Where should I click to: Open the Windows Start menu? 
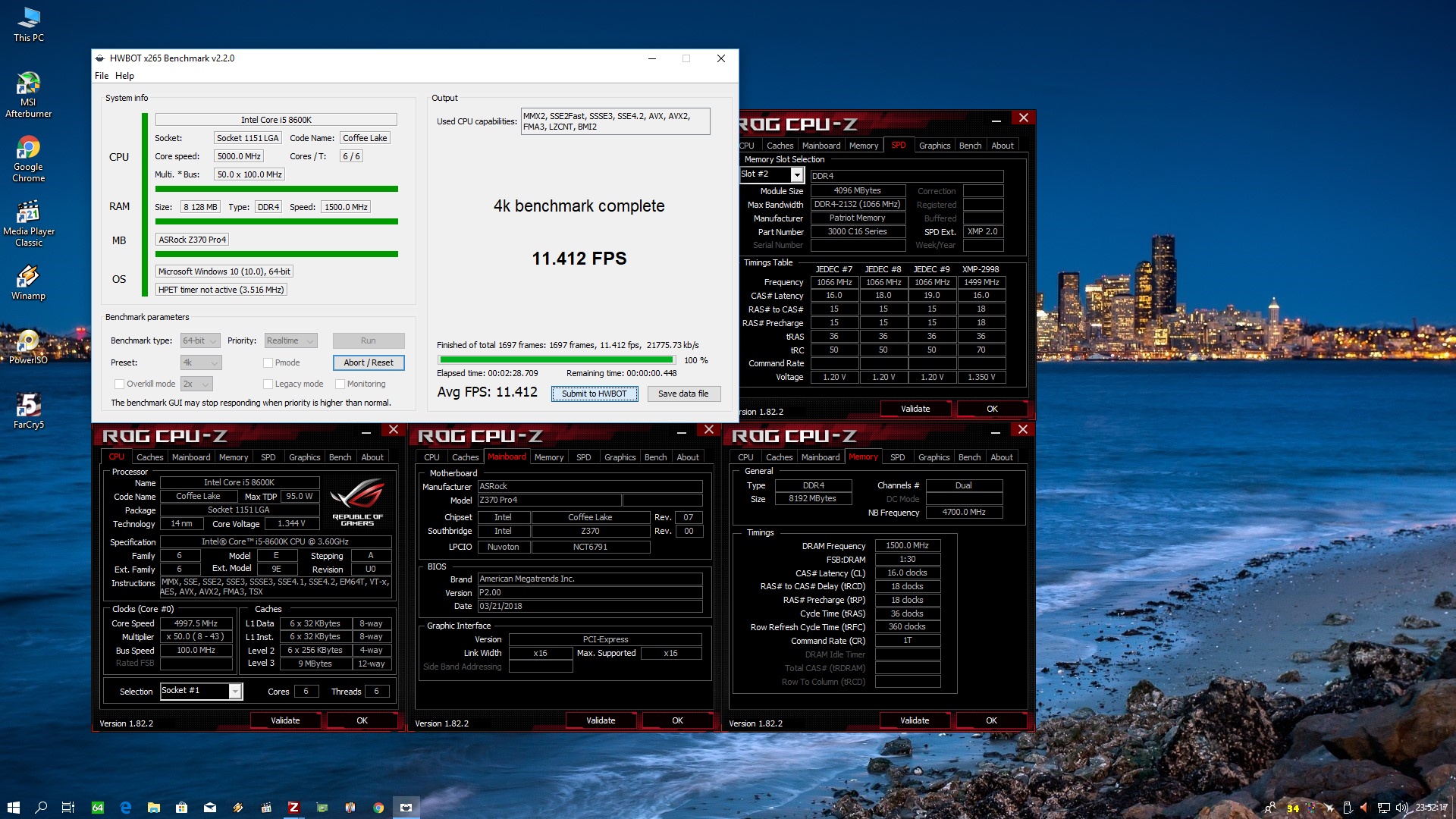[x=13, y=808]
